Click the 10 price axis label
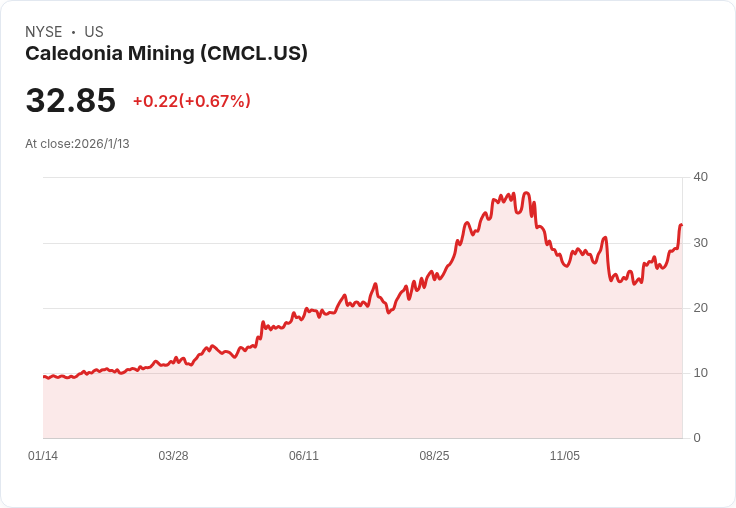This screenshot has width=736, height=508. (x=700, y=373)
